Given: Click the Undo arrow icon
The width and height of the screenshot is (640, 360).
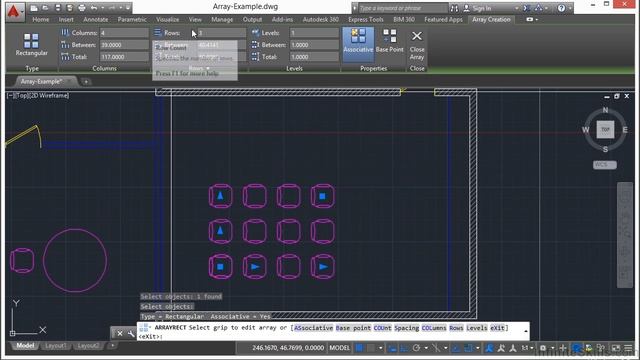Looking at the screenshot, I should click(93, 8).
